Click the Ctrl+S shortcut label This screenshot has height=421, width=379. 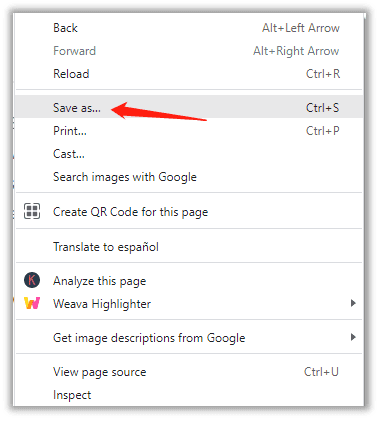[322, 107]
